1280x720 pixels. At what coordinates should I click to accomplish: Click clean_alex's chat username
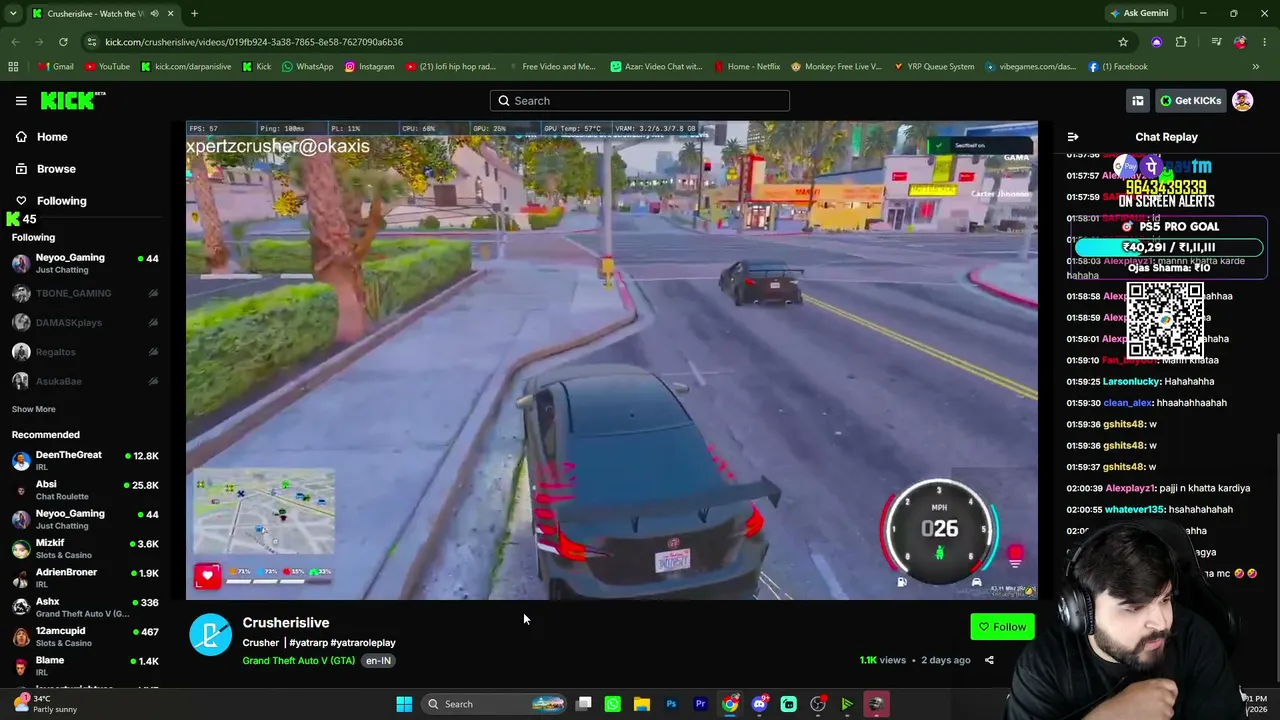tap(1127, 403)
